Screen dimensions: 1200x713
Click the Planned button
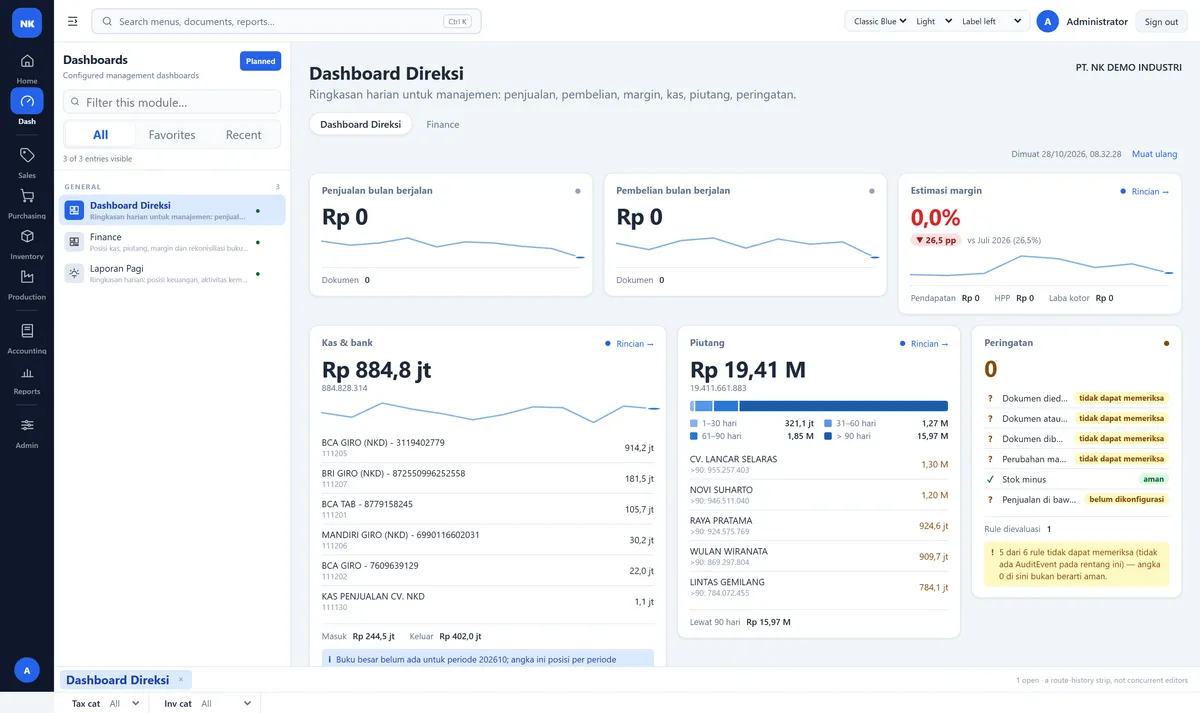[261, 61]
